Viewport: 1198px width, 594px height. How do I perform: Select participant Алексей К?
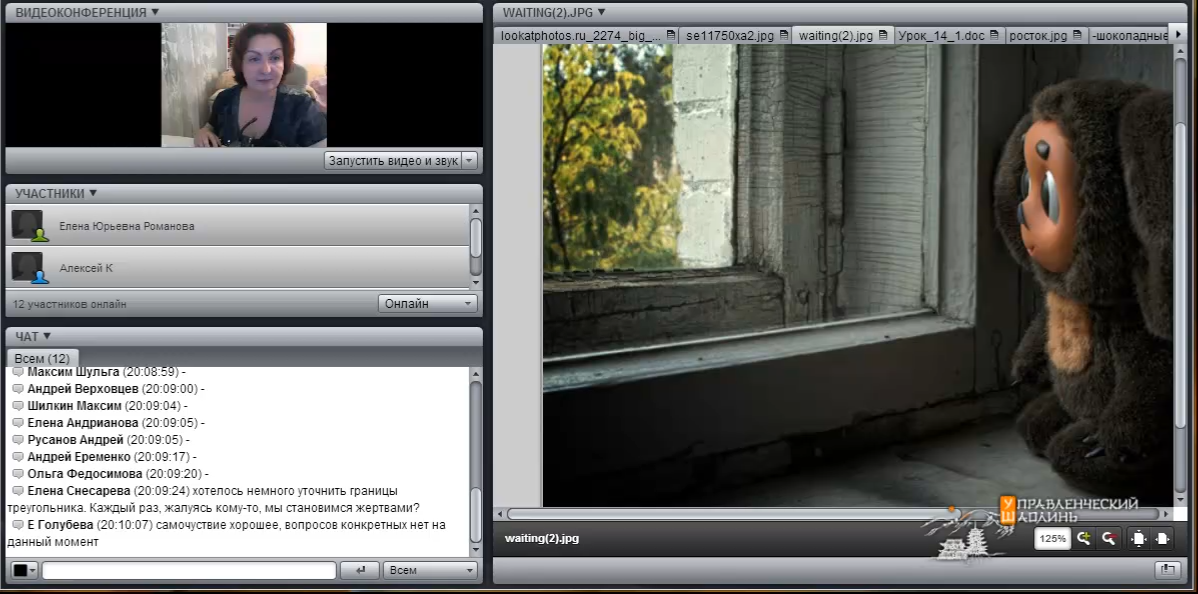point(238,268)
